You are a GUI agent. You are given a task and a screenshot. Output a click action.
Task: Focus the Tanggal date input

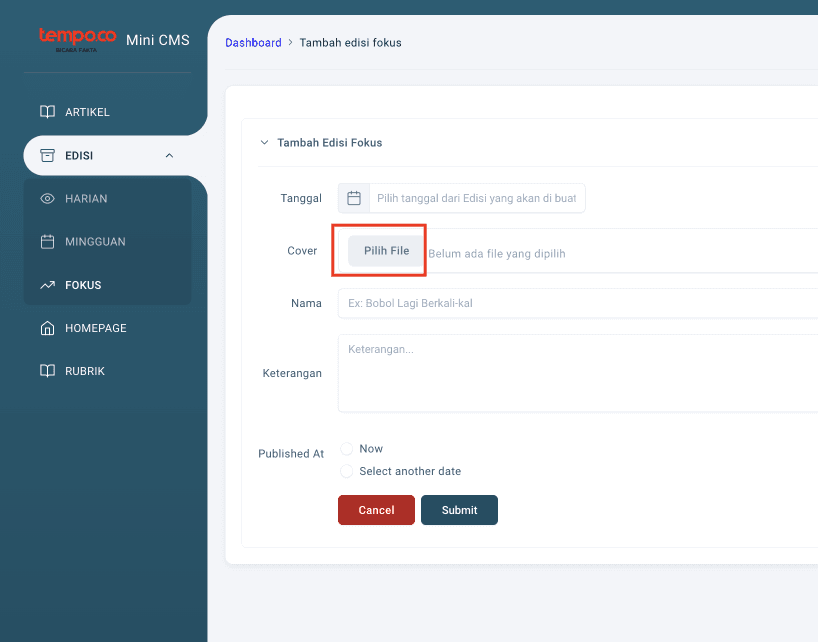[x=477, y=198]
